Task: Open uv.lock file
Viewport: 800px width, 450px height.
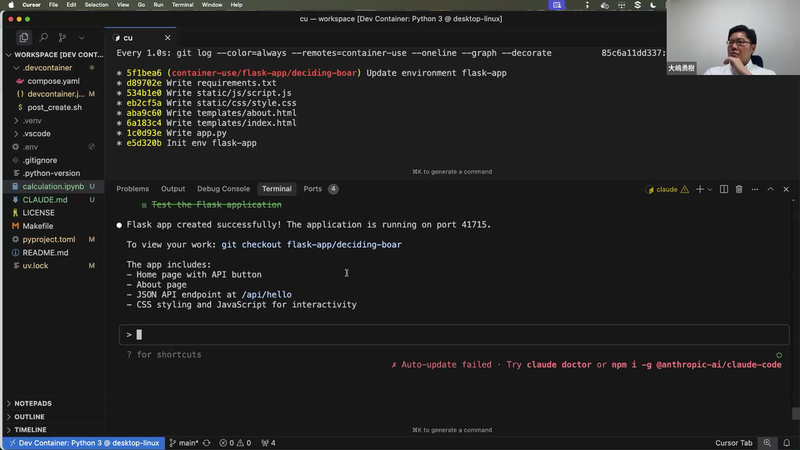Action: pyautogui.click(x=35, y=266)
